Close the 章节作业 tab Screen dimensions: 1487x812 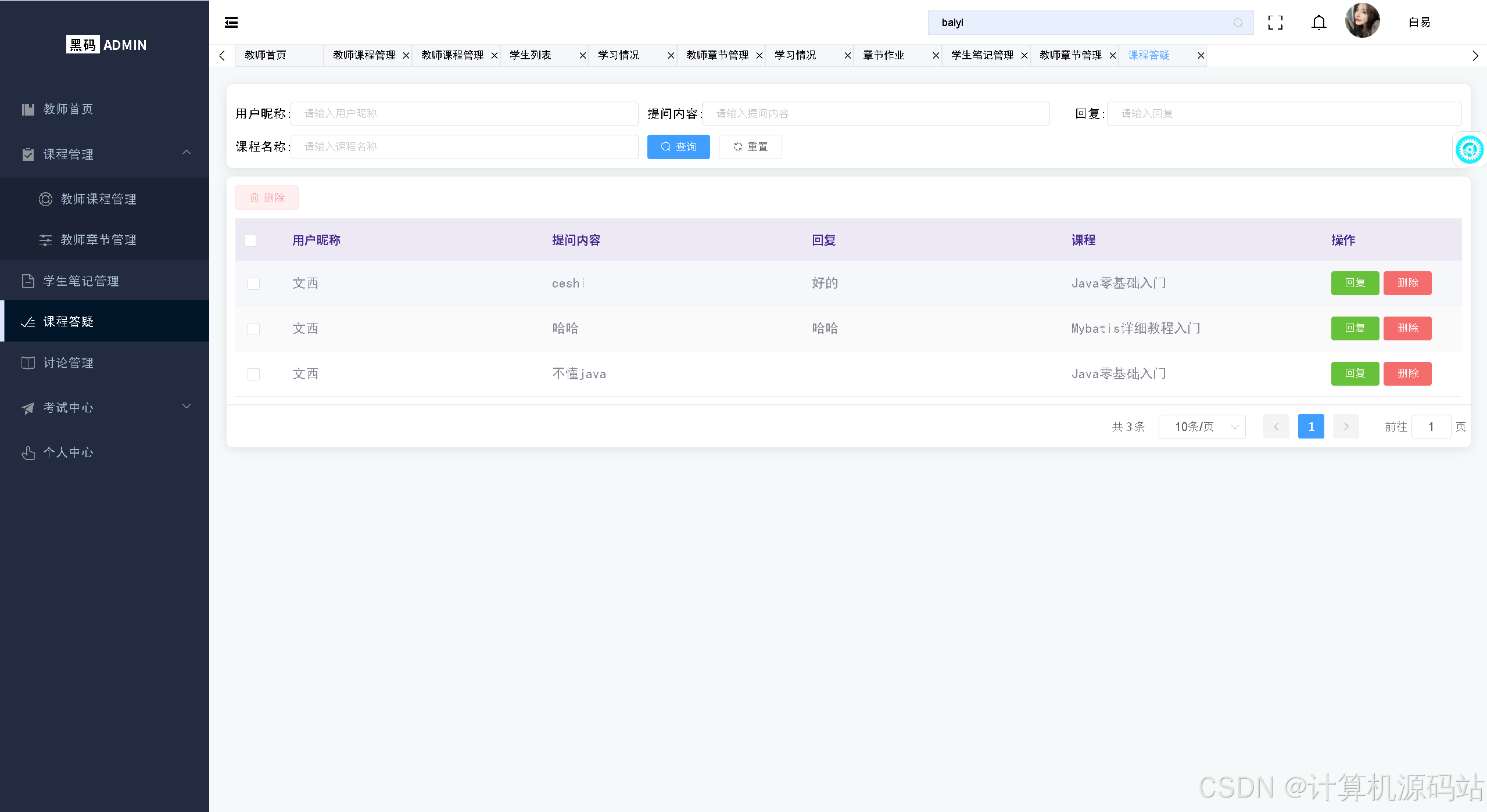point(936,56)
